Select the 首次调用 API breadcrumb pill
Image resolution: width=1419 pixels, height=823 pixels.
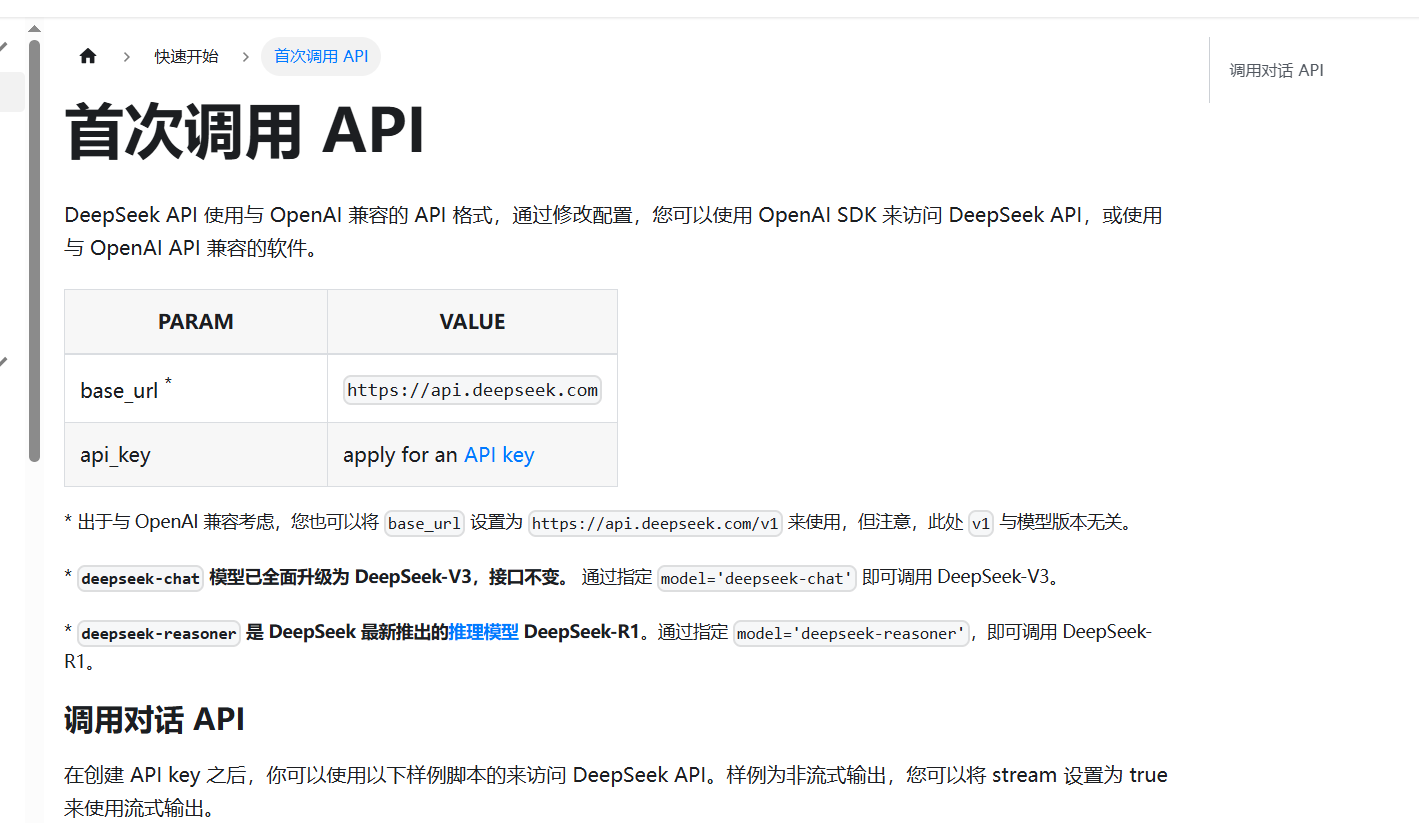(321, 57)
